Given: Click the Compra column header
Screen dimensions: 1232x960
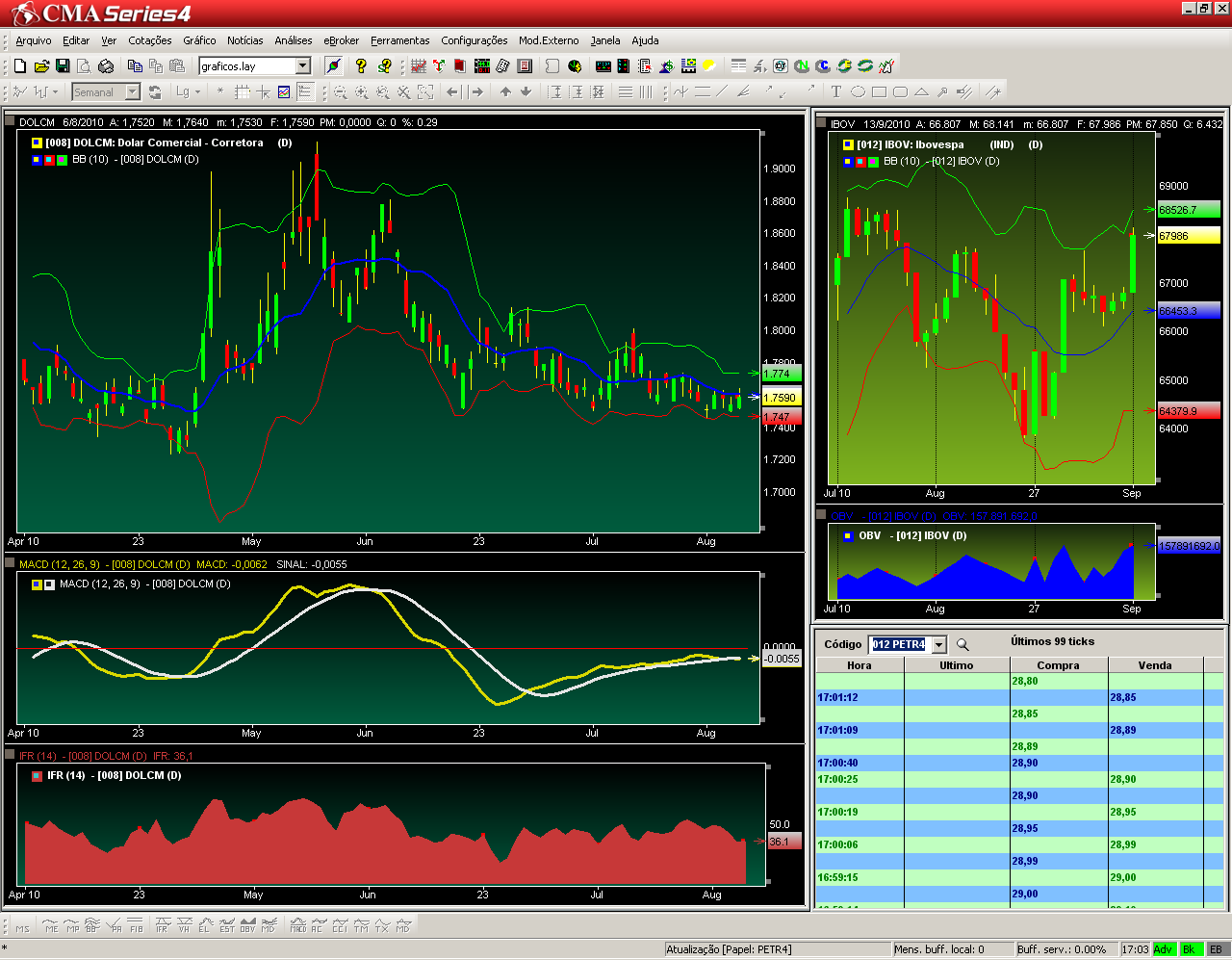Looking at the screenshot, I should (1059, 665).
